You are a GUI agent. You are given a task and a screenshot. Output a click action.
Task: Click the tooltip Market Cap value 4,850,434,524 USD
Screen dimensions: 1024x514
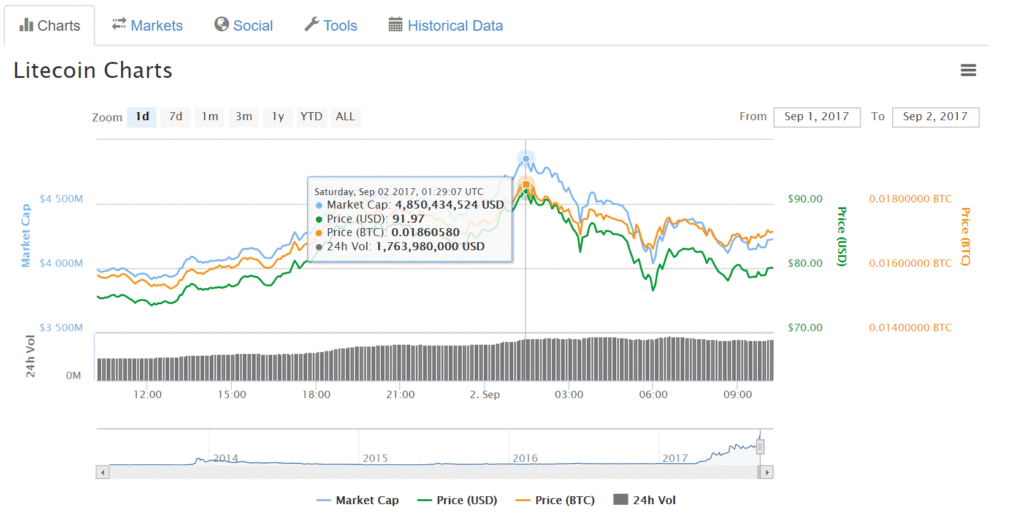[449, 204]
